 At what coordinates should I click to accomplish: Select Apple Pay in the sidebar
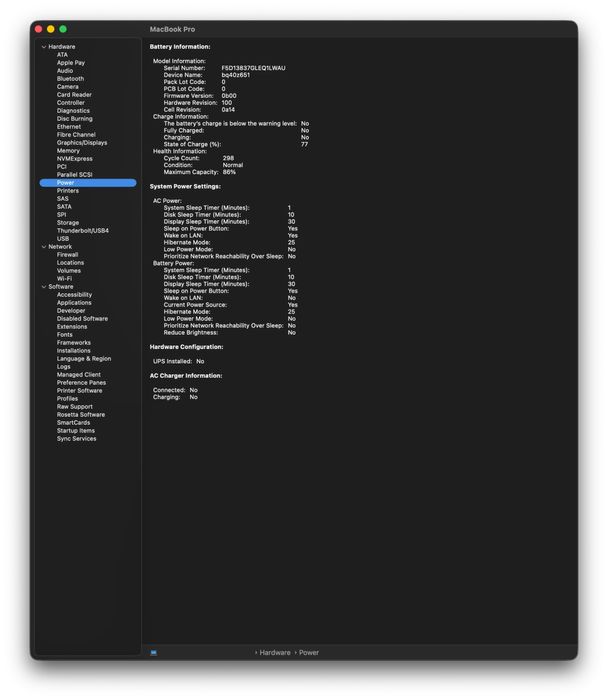pyautogui.click(x=71, y=63)
